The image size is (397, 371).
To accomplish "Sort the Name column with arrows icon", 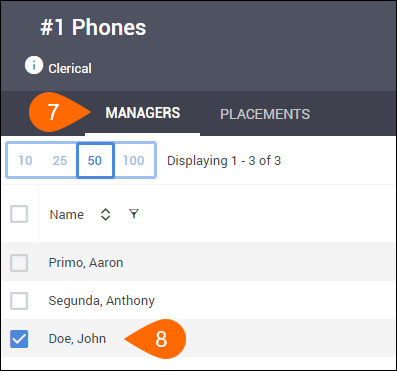I will pyautogui.click(x=105, y=214).
